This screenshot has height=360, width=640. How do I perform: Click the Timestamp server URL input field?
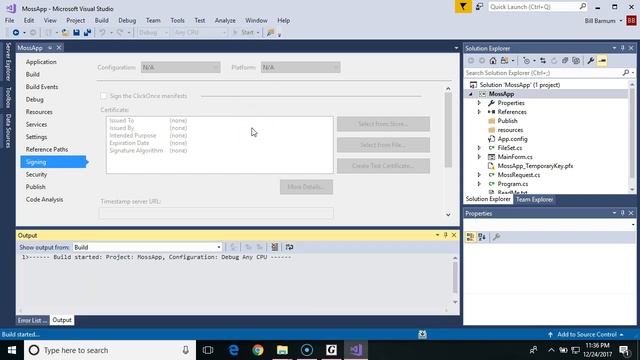point(216,213)
